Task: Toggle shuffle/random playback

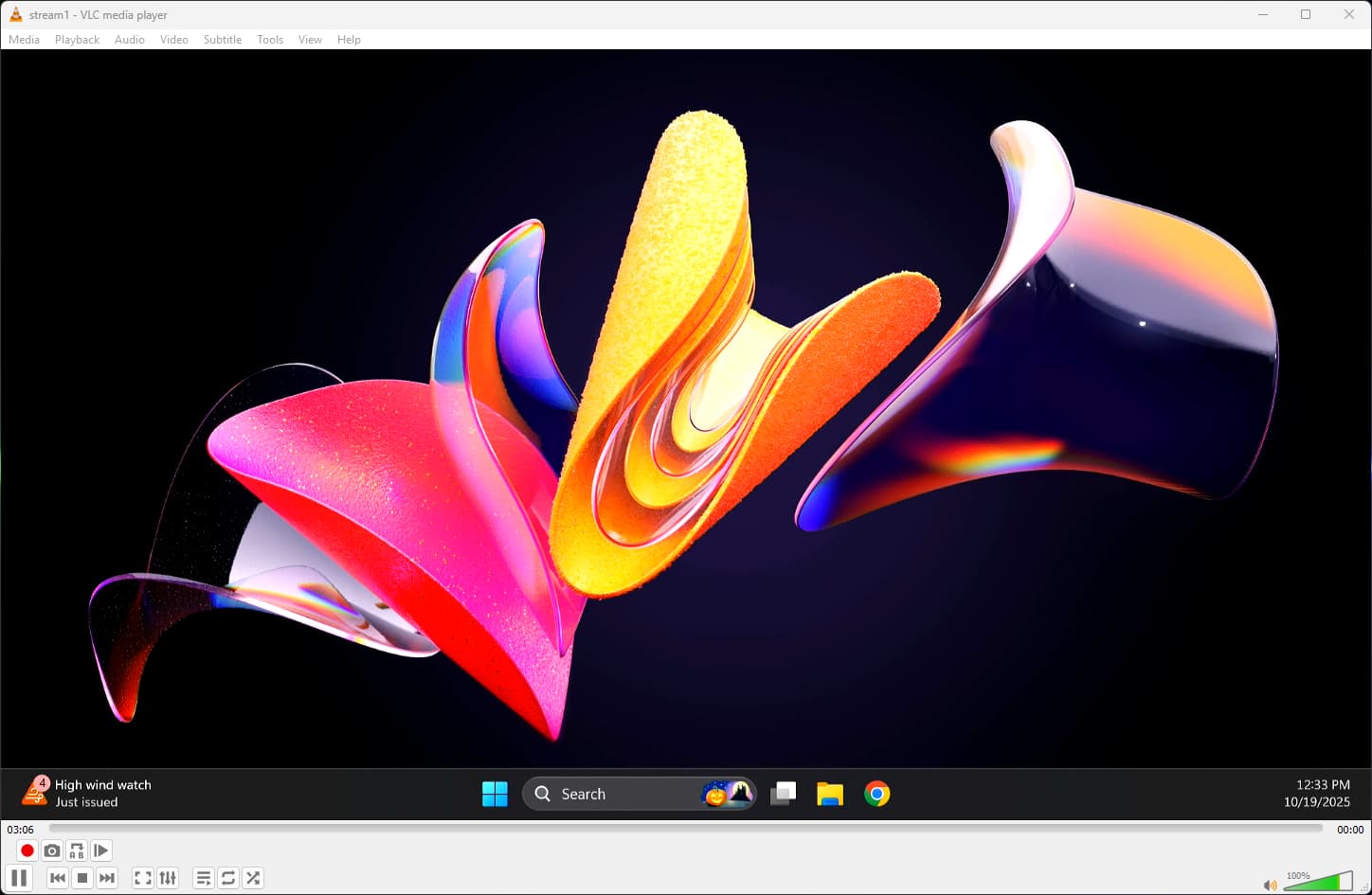Action: 253,878
